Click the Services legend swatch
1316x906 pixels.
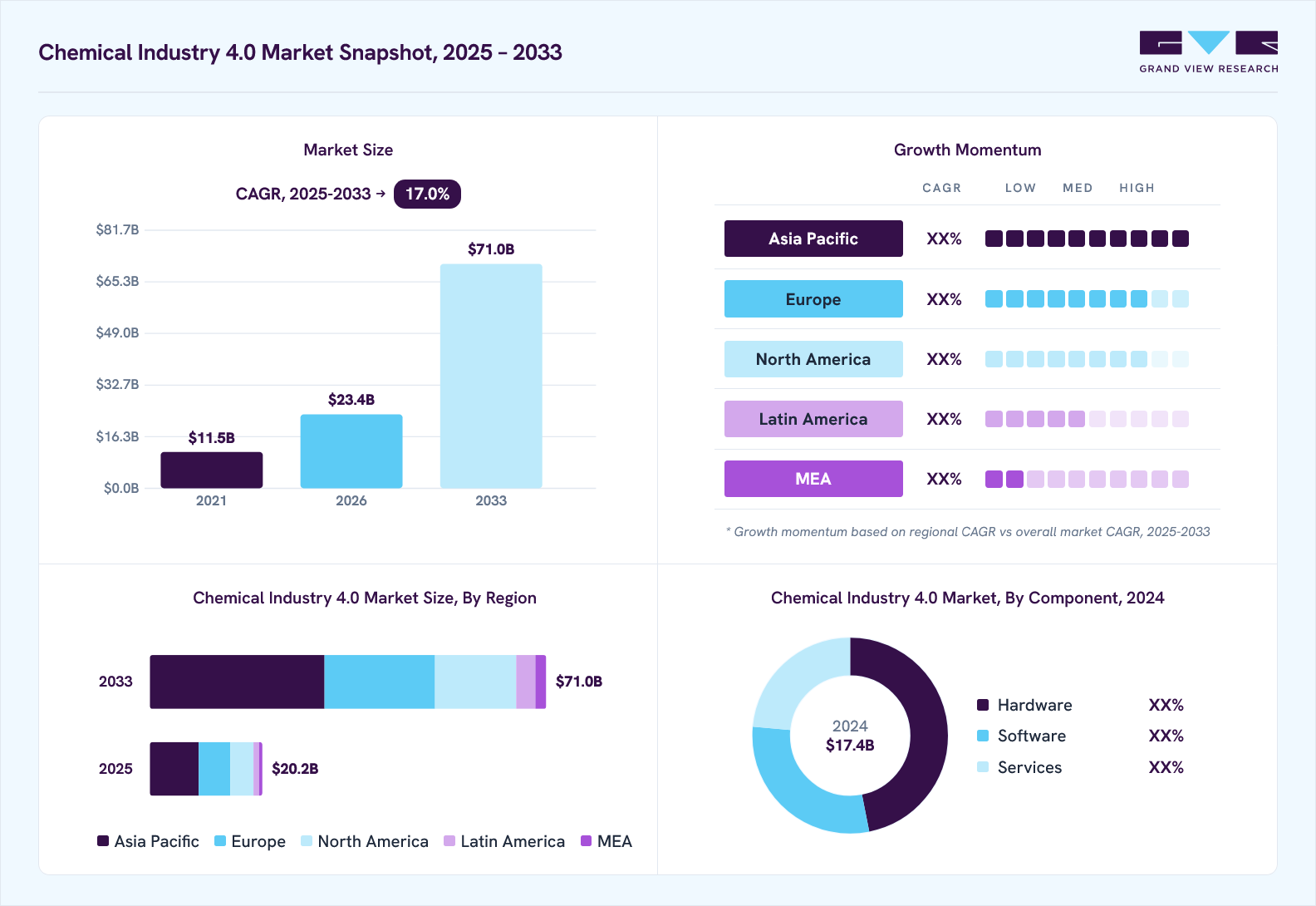pos(983,767)
